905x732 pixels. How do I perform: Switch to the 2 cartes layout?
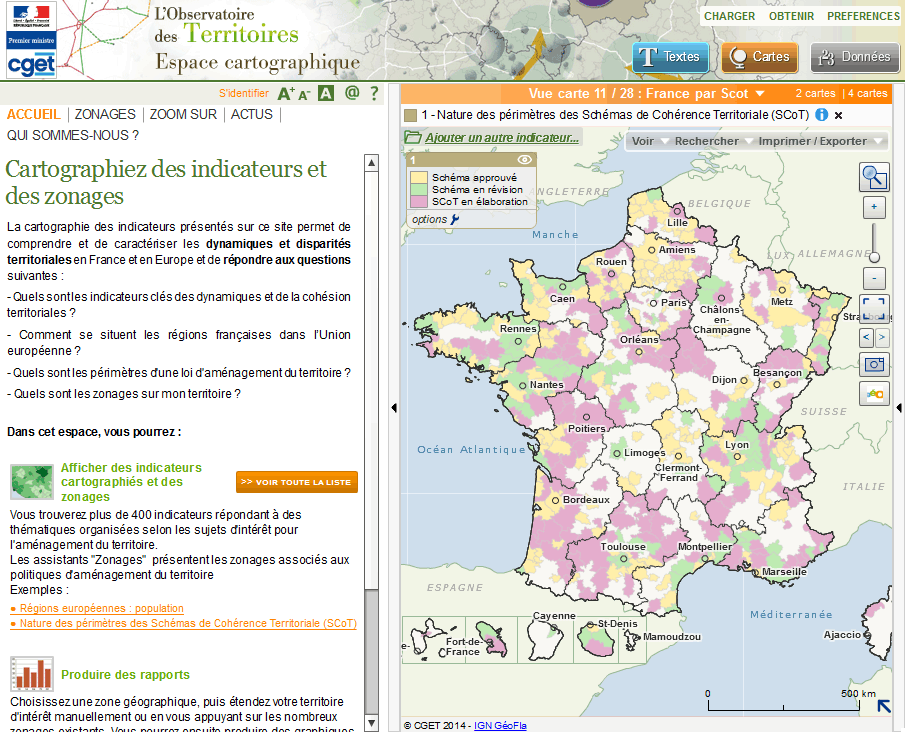tap(815, 94)
